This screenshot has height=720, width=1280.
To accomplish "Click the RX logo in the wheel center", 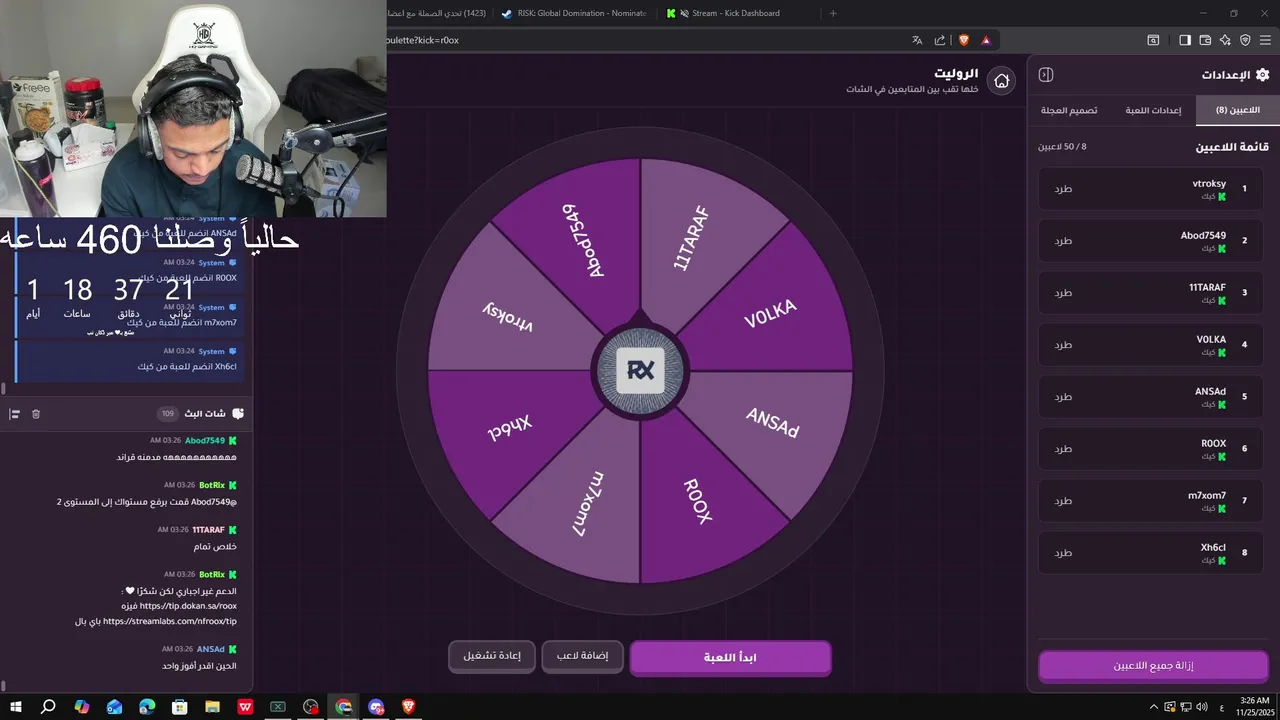I will (x=640, y=371).
